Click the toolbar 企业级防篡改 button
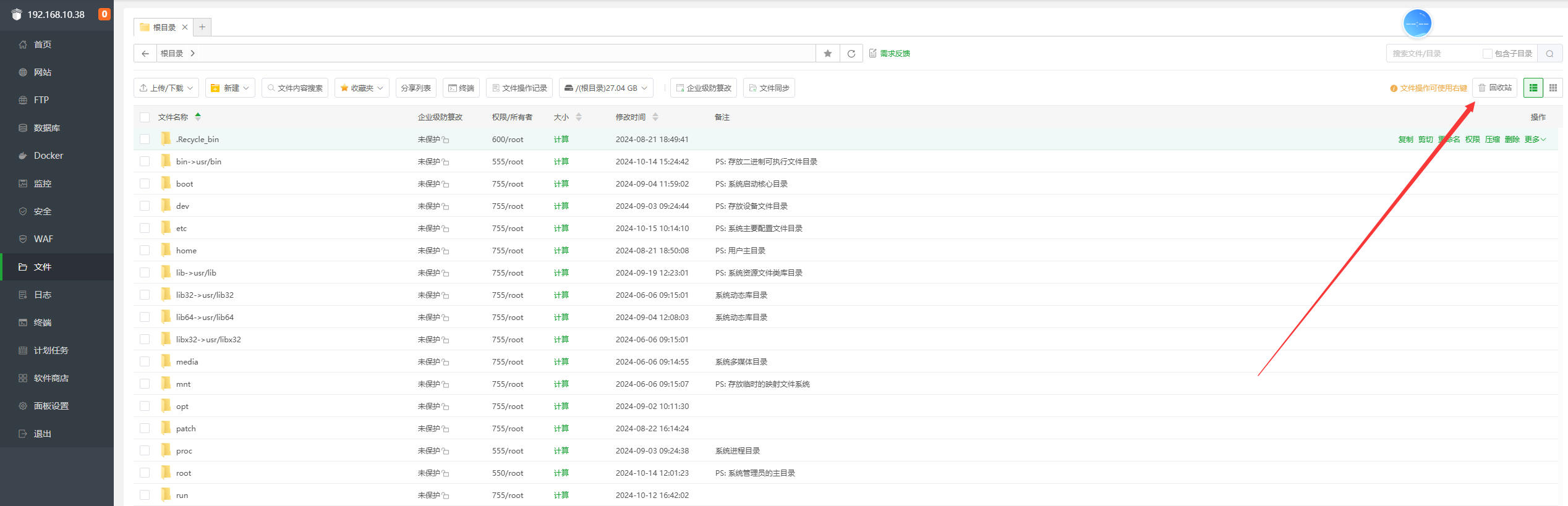1568x506 pixels. [x=704, y=88]
